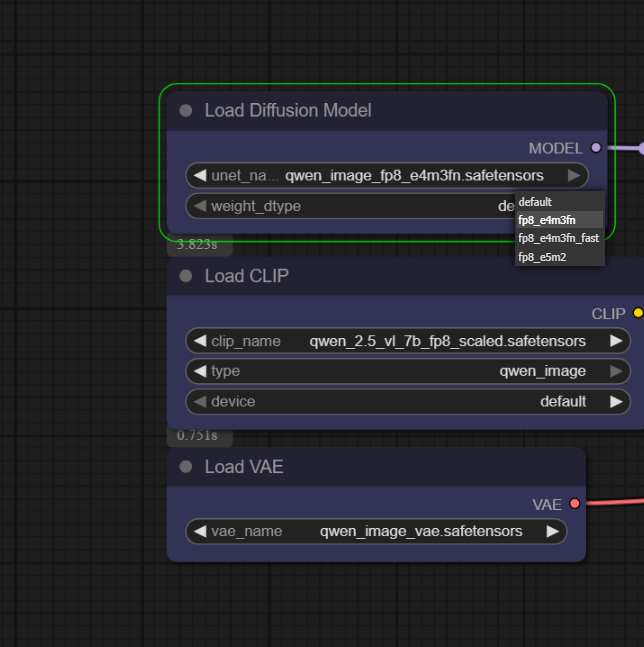Open the vae_name file selector
Image resolution: width=644 pixels, height=647 pixels.
coord(376,531)
